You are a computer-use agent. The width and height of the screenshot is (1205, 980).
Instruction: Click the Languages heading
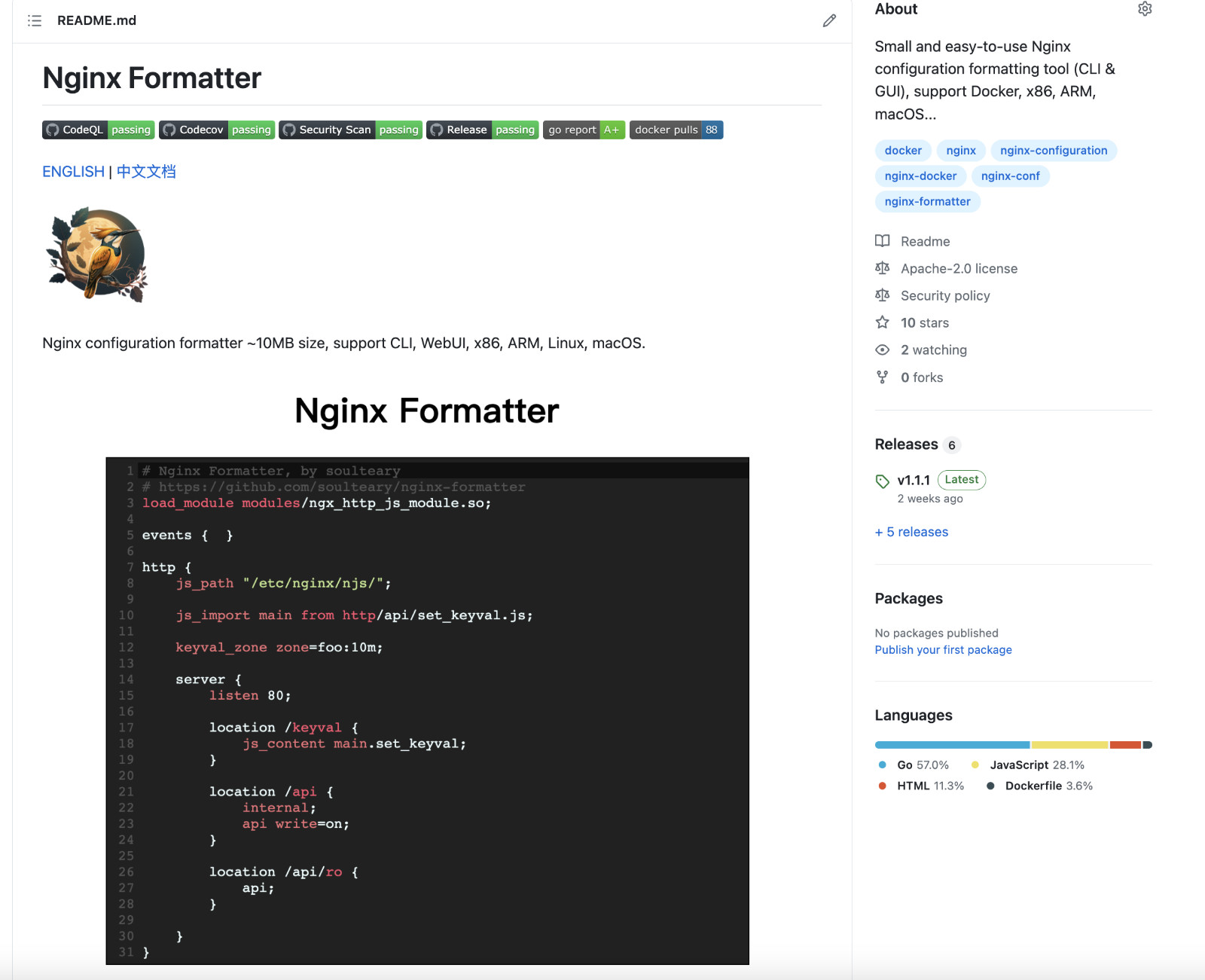tap(914, 715)
